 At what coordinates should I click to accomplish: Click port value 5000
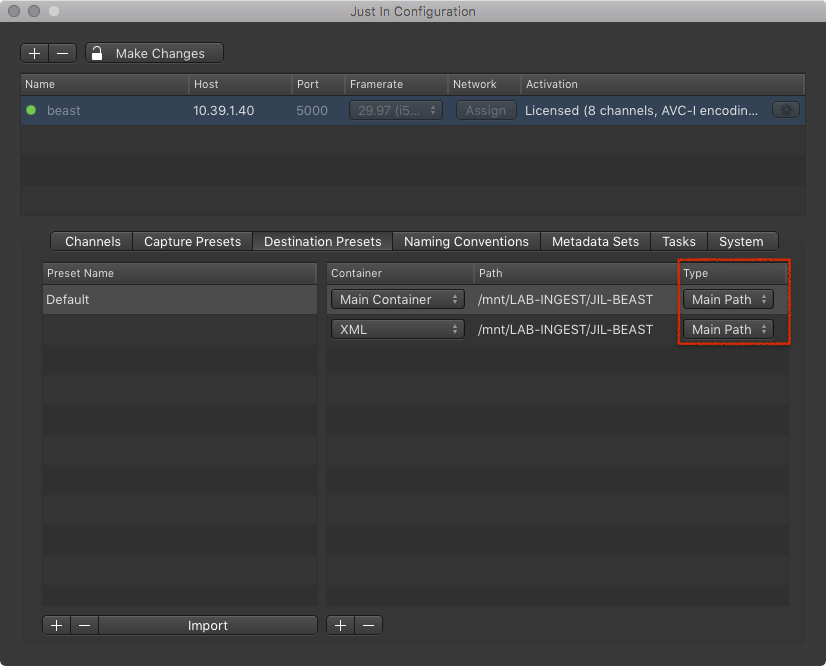click(312, 111)
